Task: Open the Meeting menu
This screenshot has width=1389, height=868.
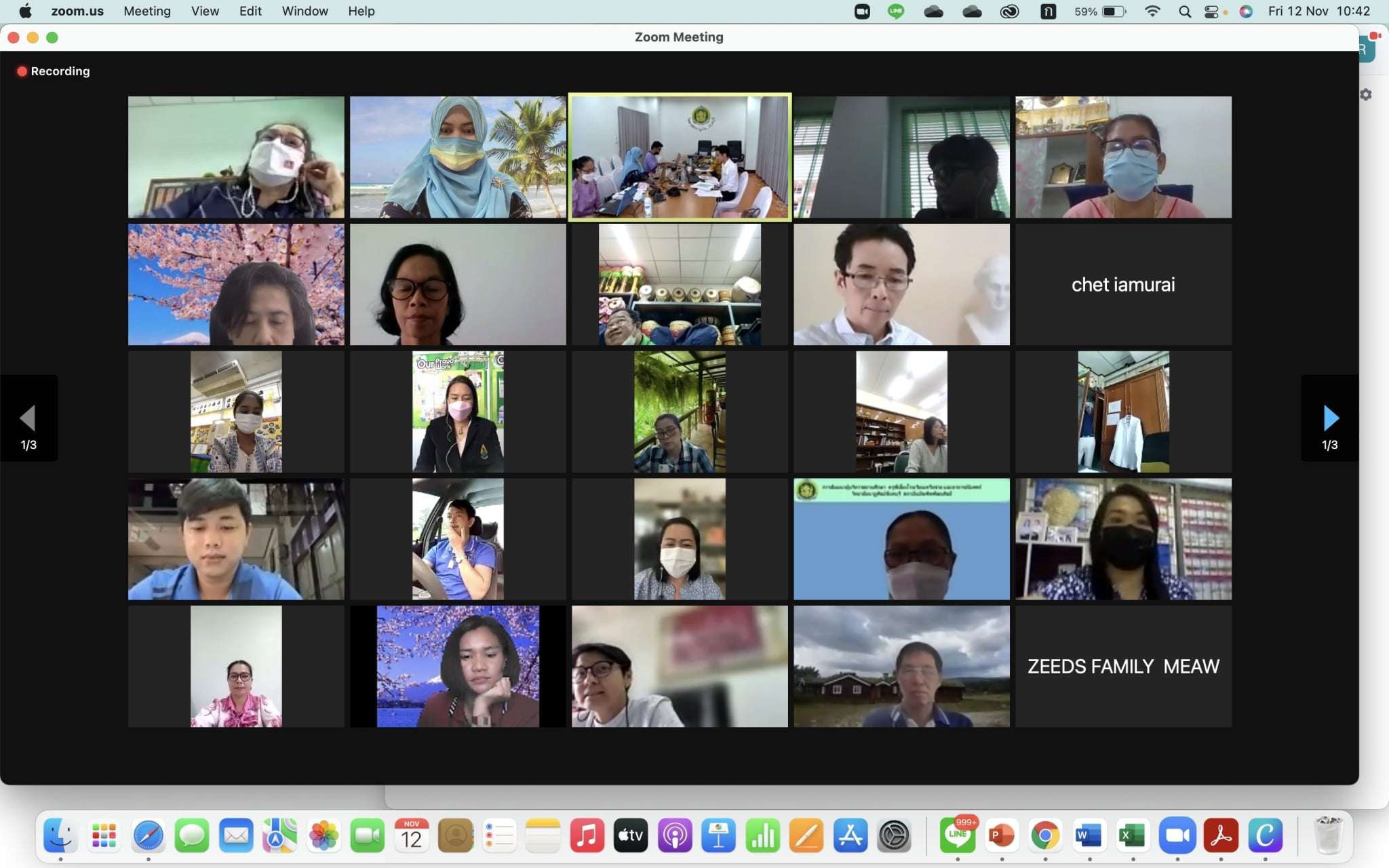Action: point(147,12)
